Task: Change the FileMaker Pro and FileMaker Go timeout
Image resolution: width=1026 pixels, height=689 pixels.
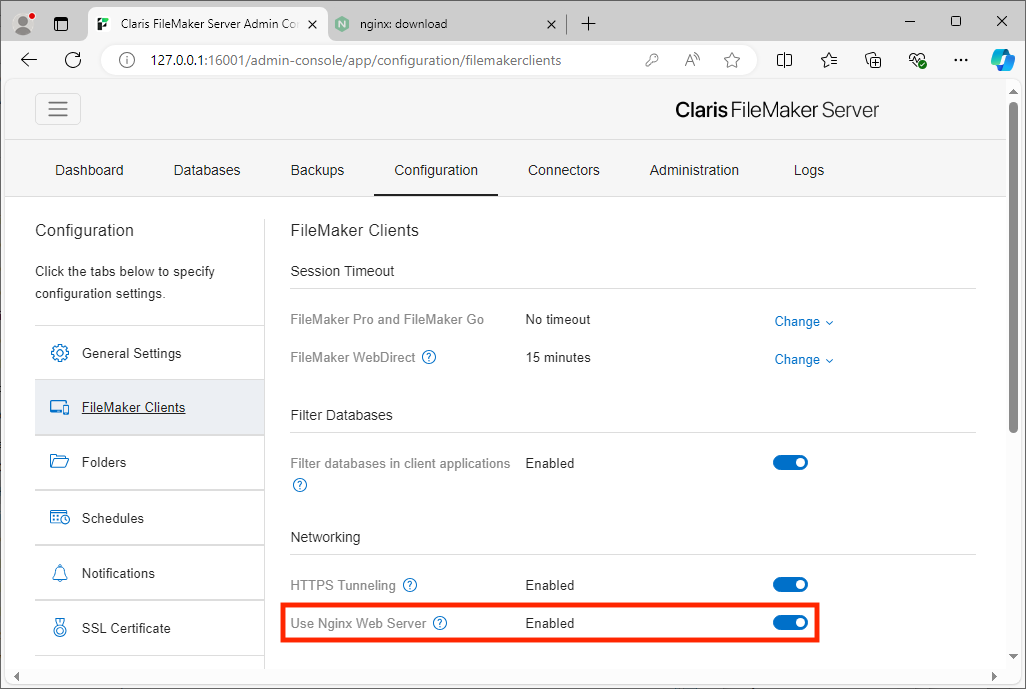Action: click(803, 321)
